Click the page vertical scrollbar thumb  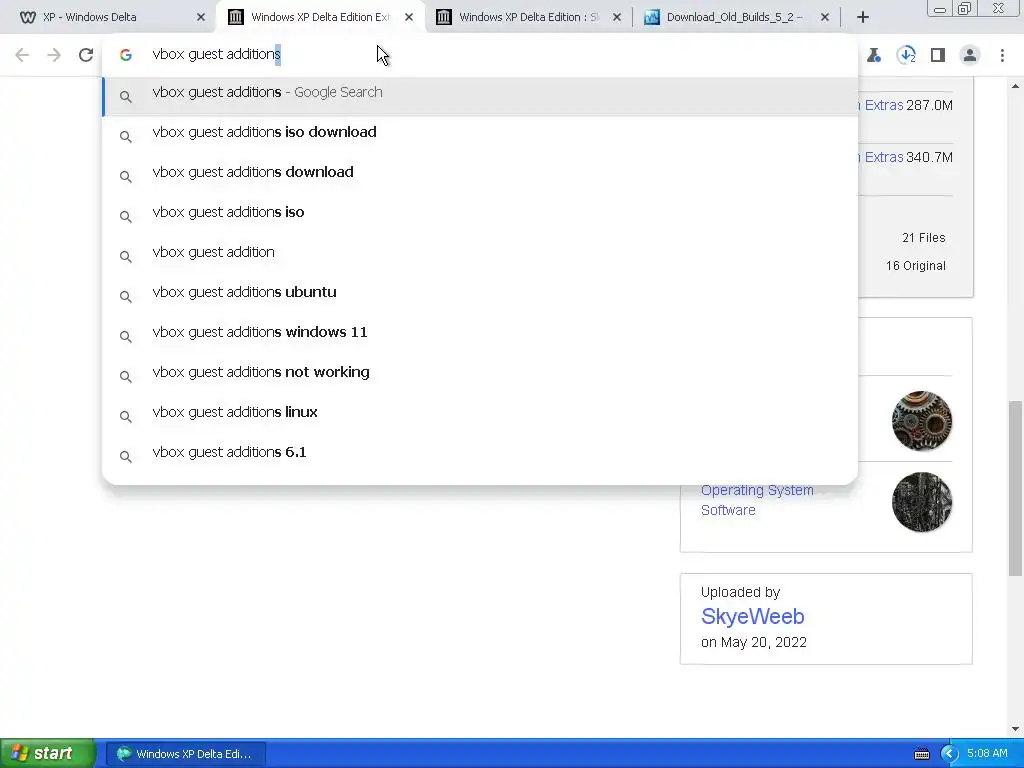[x=1015, y=488]
